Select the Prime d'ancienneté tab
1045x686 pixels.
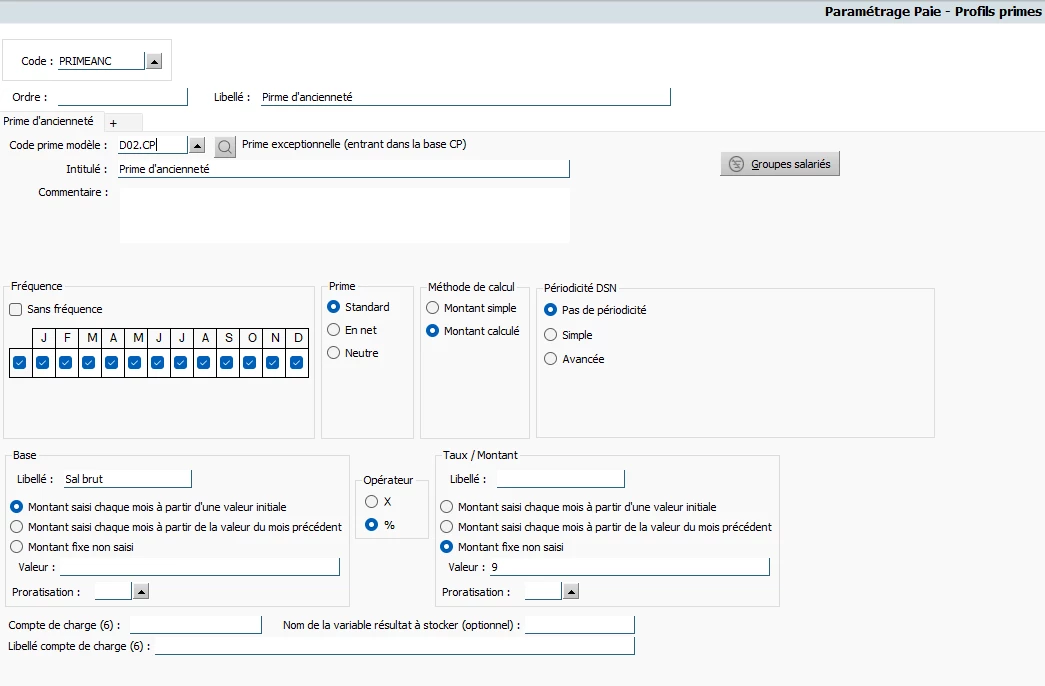point(49,121)
